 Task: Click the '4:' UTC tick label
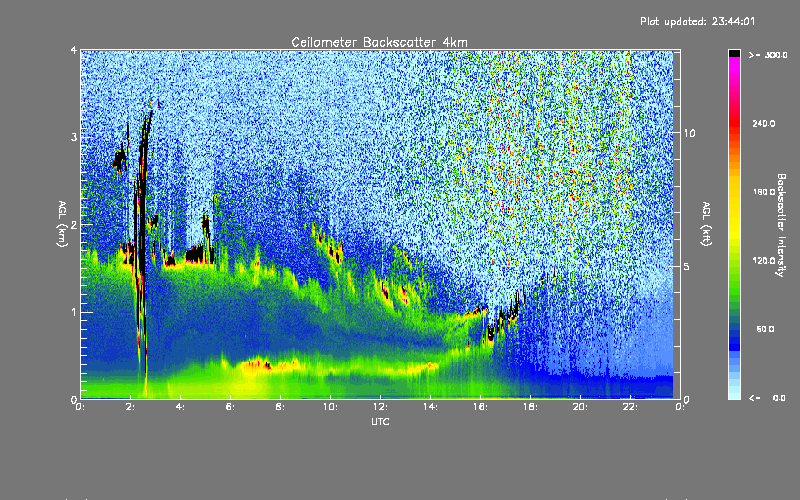pos(181,407)
